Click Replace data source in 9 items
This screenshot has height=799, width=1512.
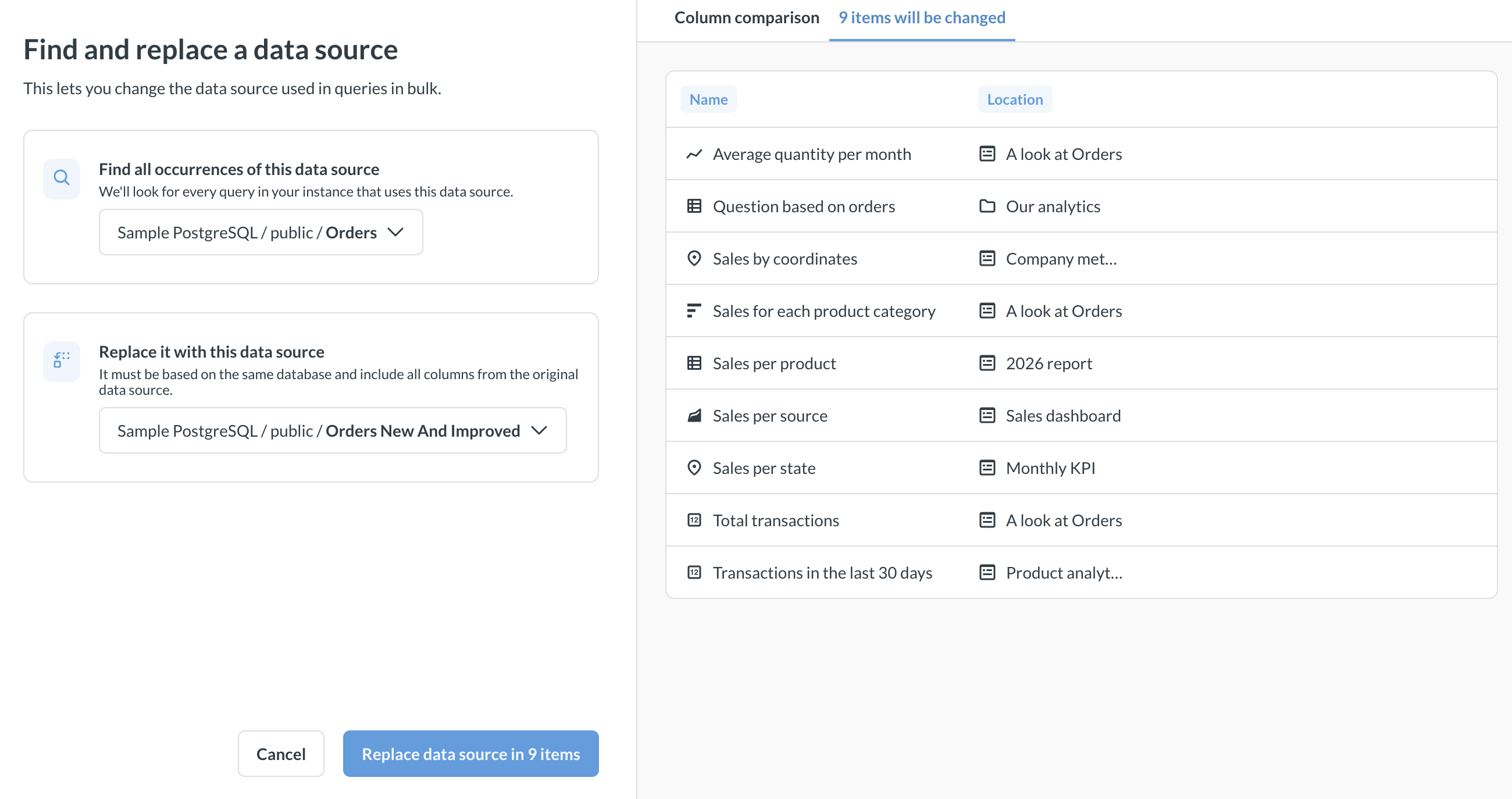pyautogui.click(x=470, y=754)
